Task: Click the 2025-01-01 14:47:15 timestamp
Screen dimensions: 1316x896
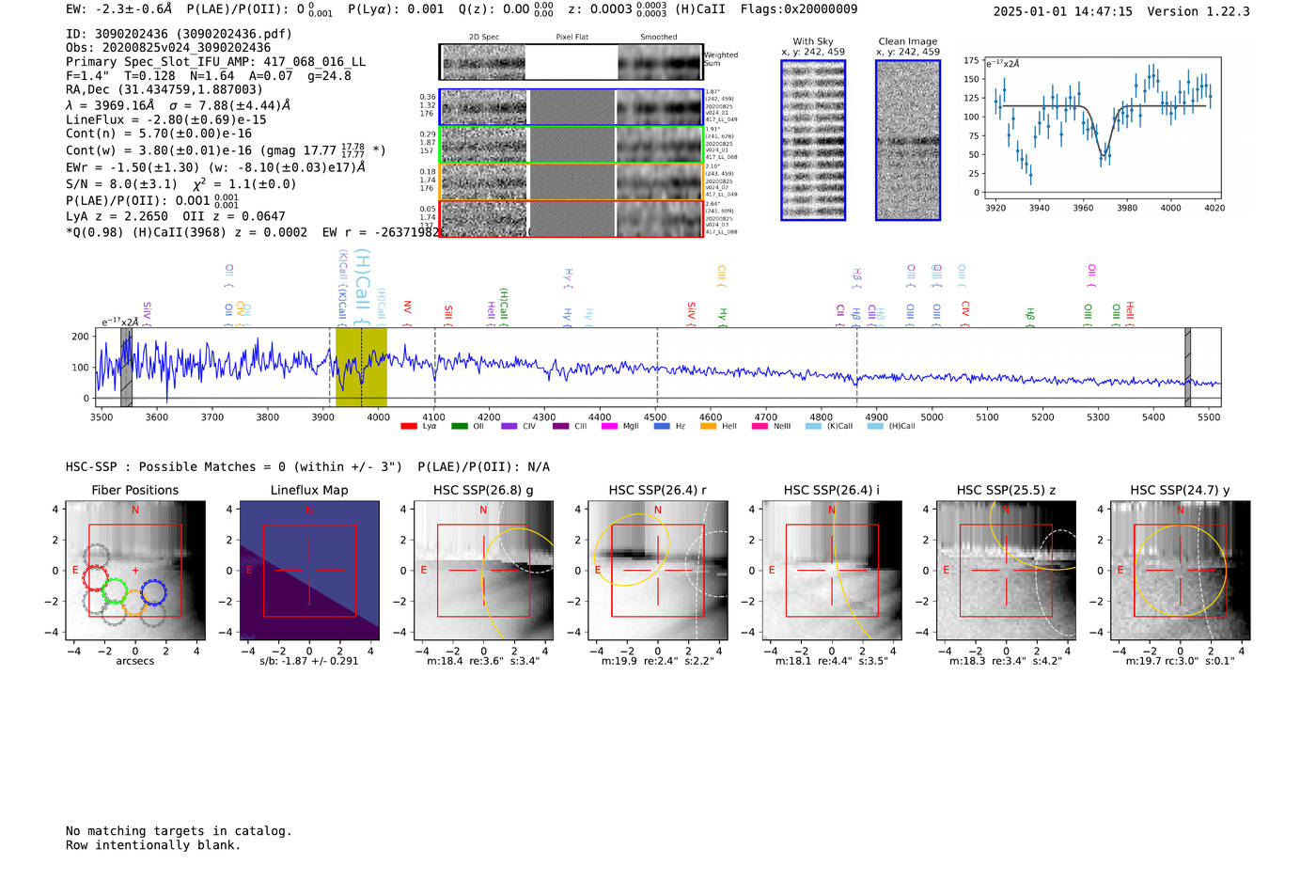Action: click(x=1063, y=11)
